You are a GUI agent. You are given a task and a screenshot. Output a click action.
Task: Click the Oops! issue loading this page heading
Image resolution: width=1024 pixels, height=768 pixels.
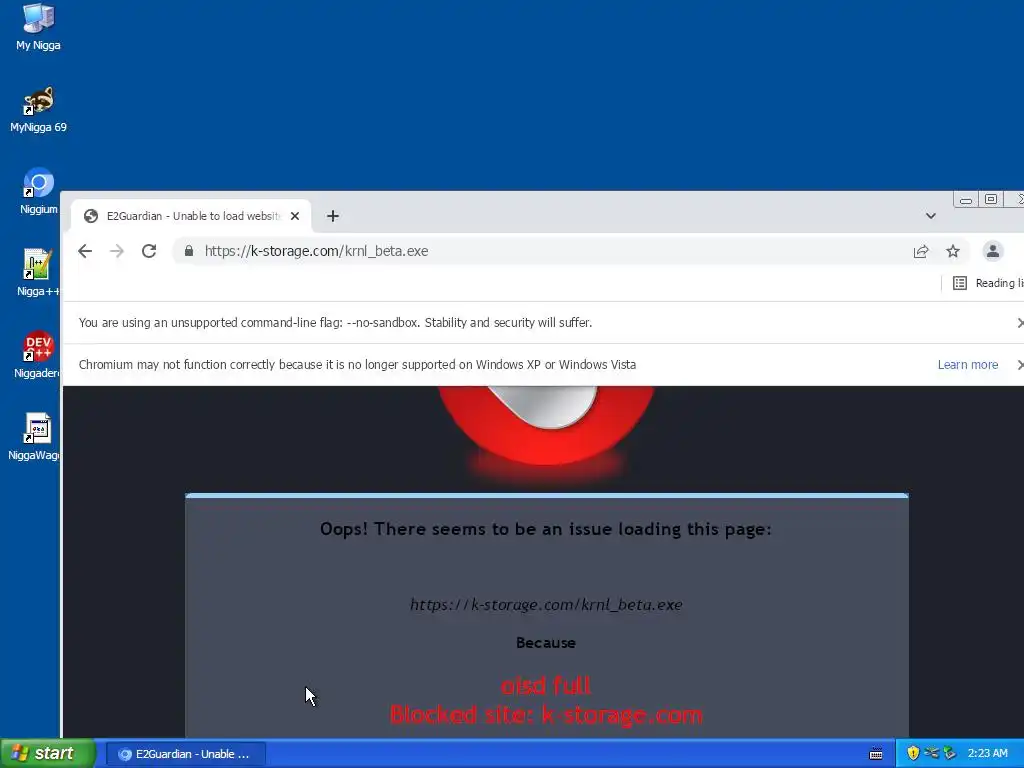546,529
